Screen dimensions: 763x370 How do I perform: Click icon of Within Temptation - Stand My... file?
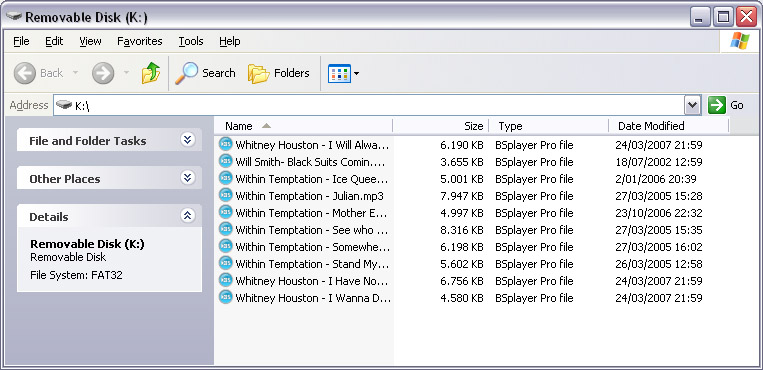pos(226,263)
